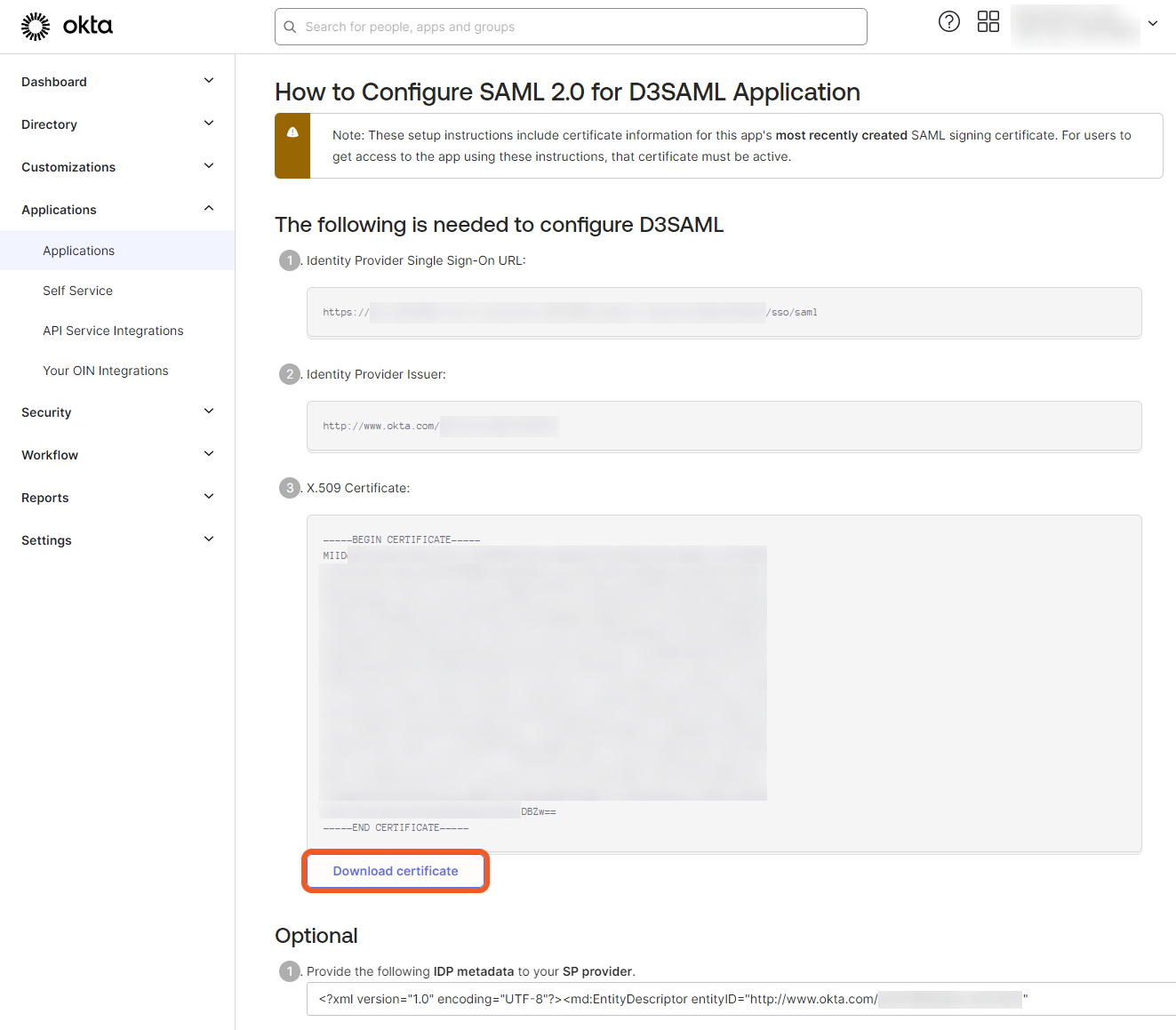Click the Okta logo
This screenshot has width=1176, height=1030.
[x=67, y=27]
